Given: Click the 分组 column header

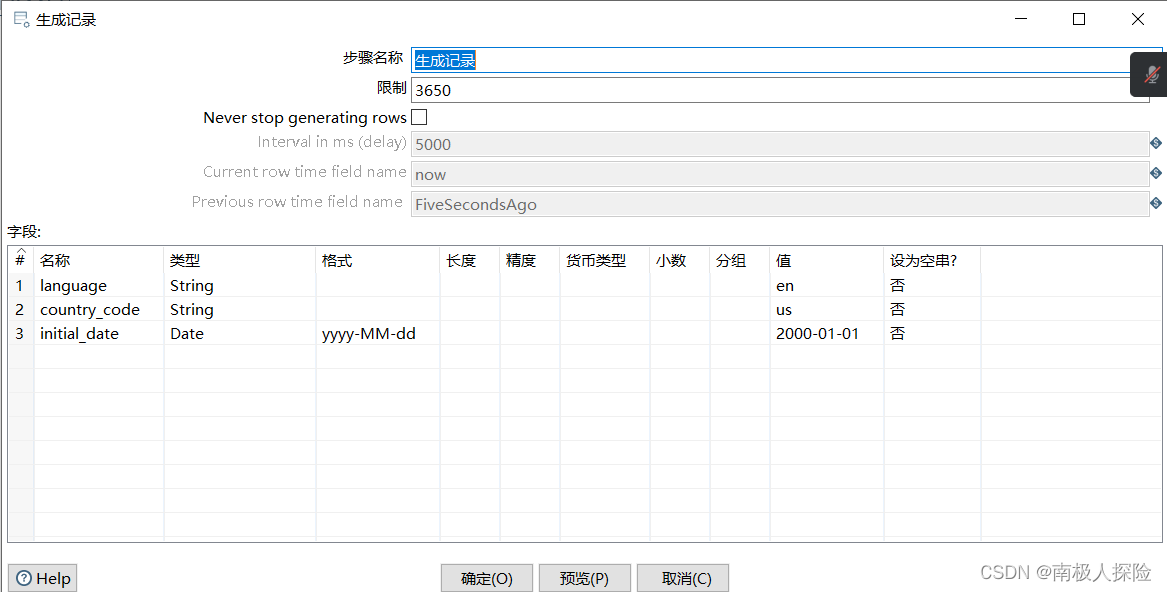Looking at the screenshot, I should click(x=740, y=261).
